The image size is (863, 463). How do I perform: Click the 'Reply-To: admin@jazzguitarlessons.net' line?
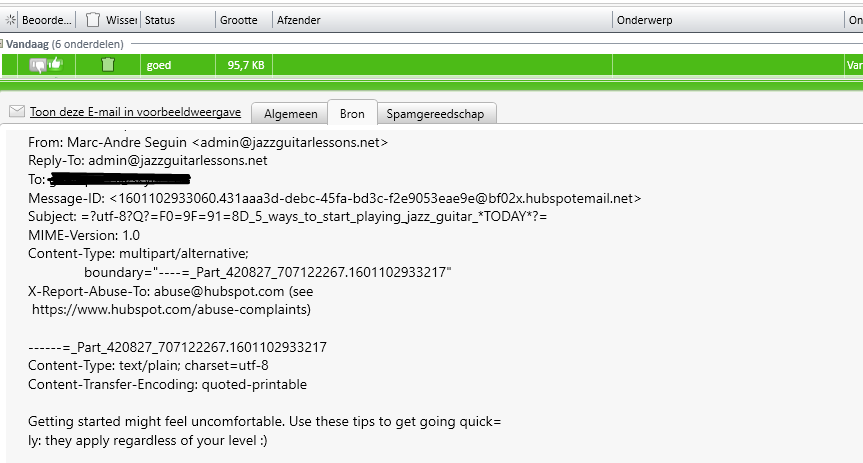click(x=148, y=161)
